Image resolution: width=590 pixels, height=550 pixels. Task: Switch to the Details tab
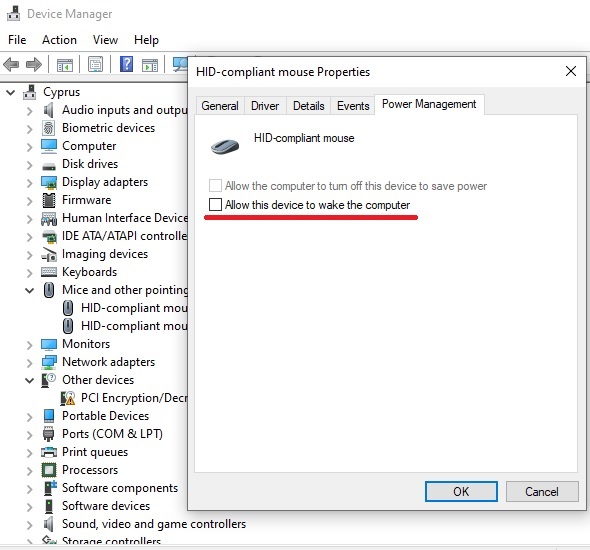pyautogui.click(x=309, y=106)
